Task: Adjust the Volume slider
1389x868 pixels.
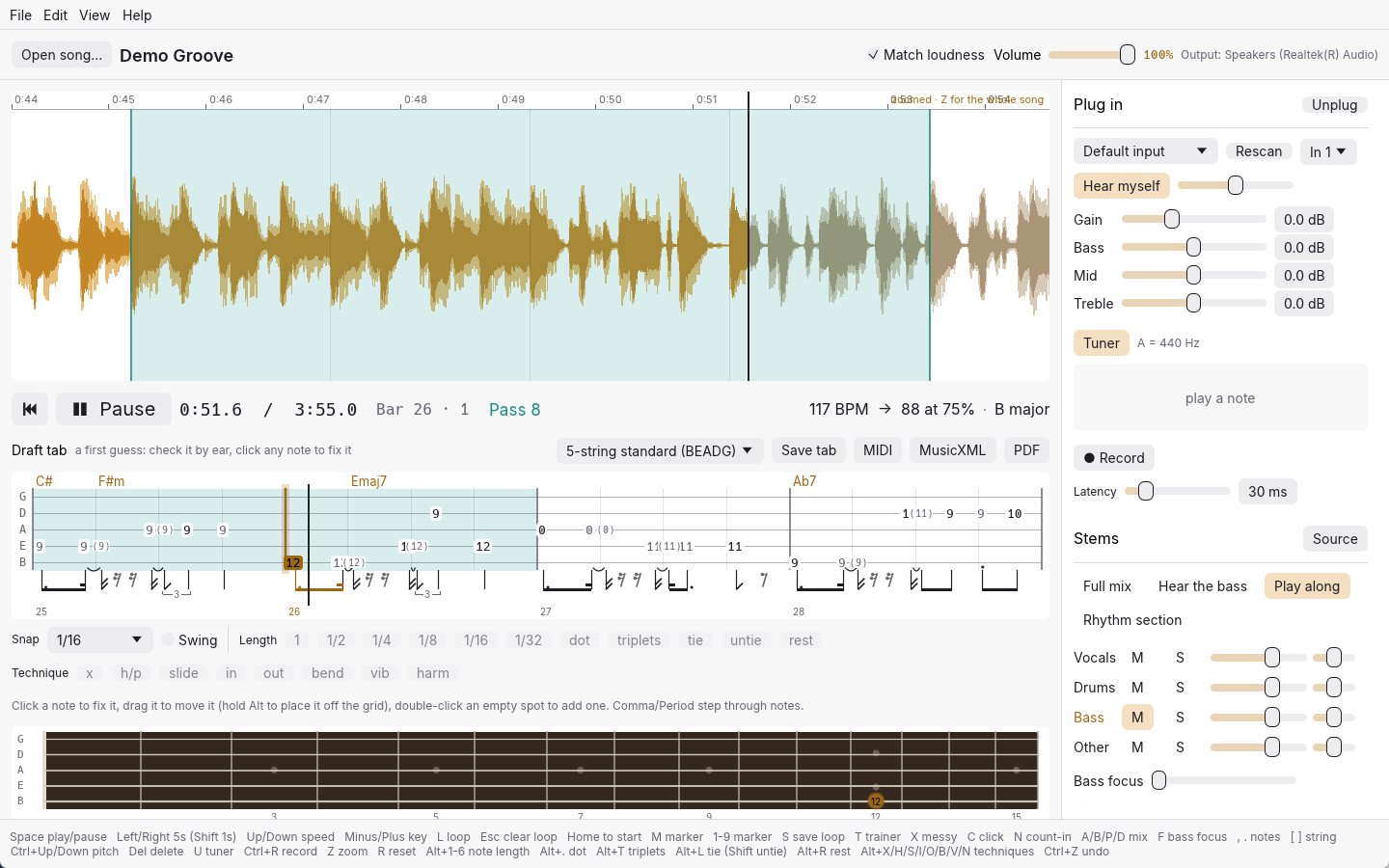Action: pos(1092,55)
